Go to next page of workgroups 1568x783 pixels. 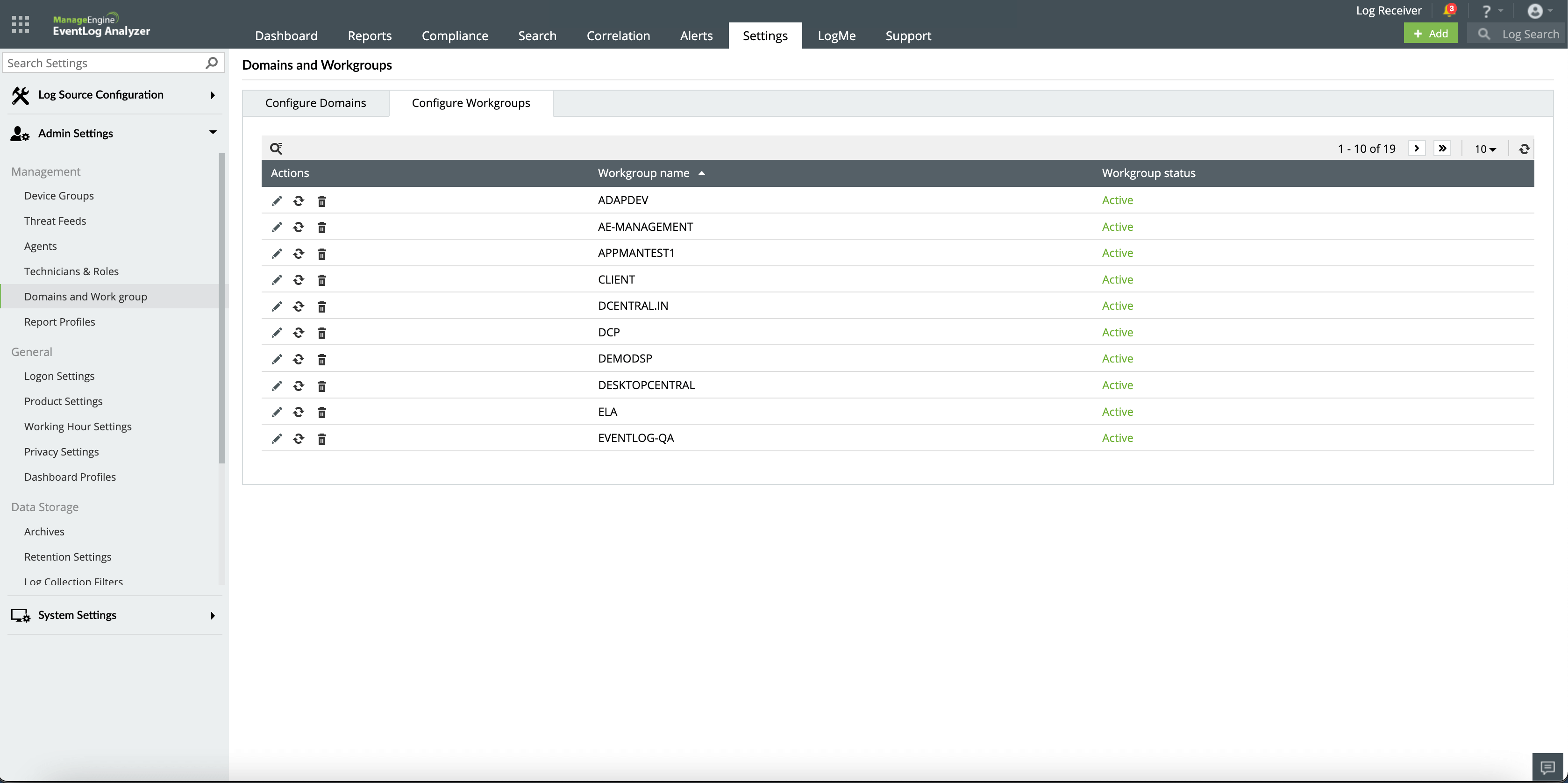(x=1417, y=149)
